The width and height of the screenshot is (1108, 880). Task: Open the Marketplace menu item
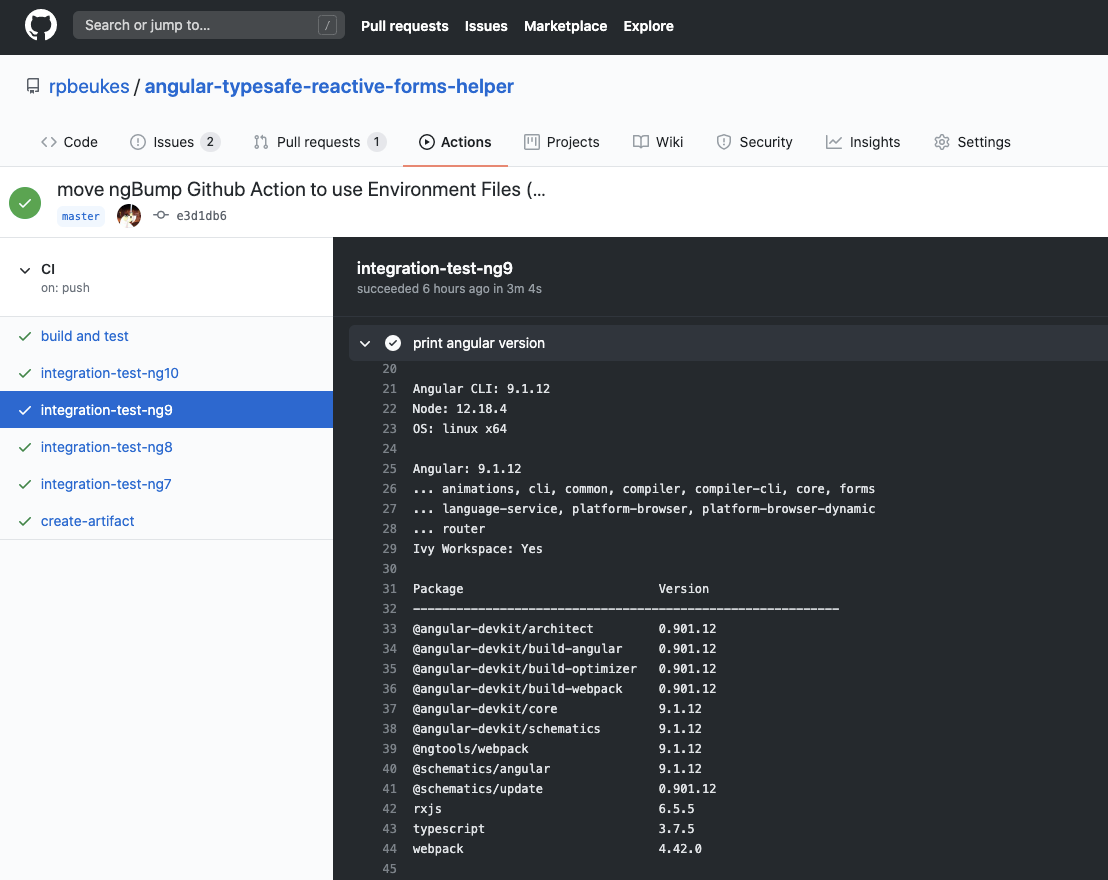[x=565, y=26]
